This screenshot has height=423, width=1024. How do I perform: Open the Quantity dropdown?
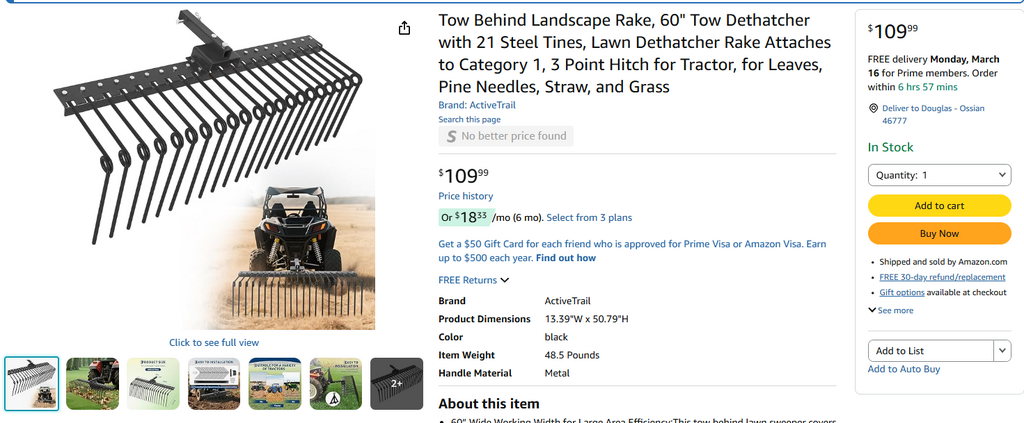939,175
